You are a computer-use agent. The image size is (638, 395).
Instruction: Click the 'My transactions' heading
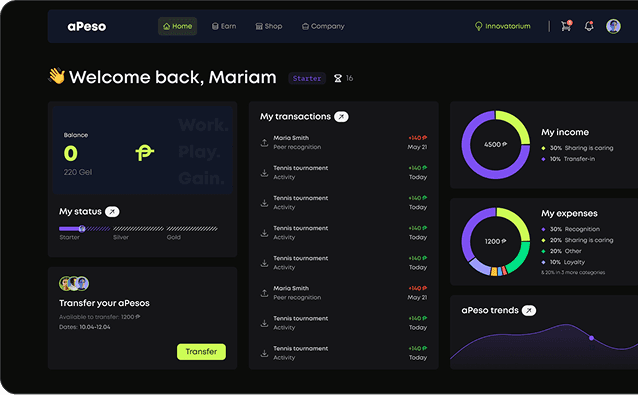pos(295,117)
